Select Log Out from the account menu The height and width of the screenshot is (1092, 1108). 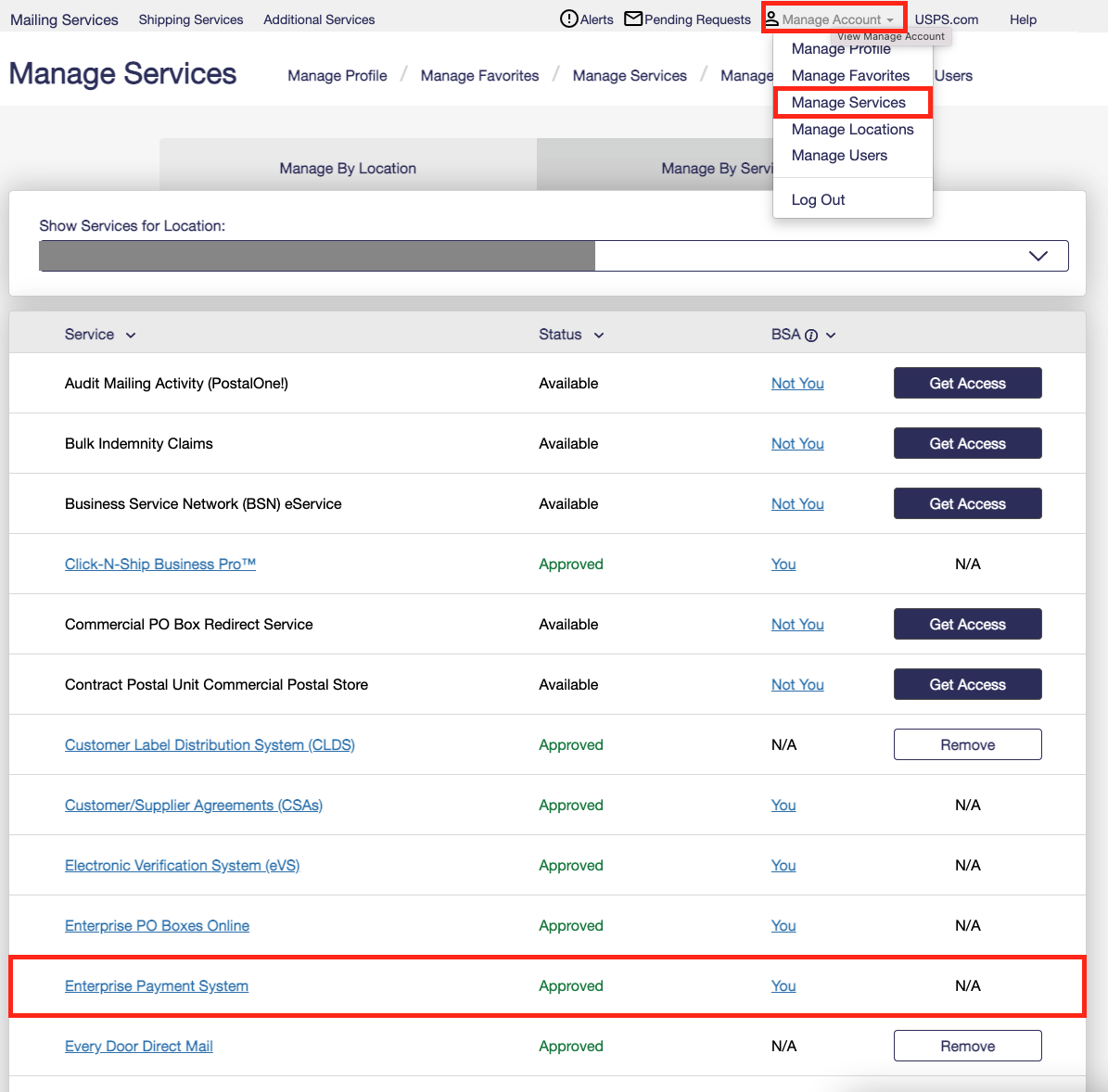coord(818,200)
